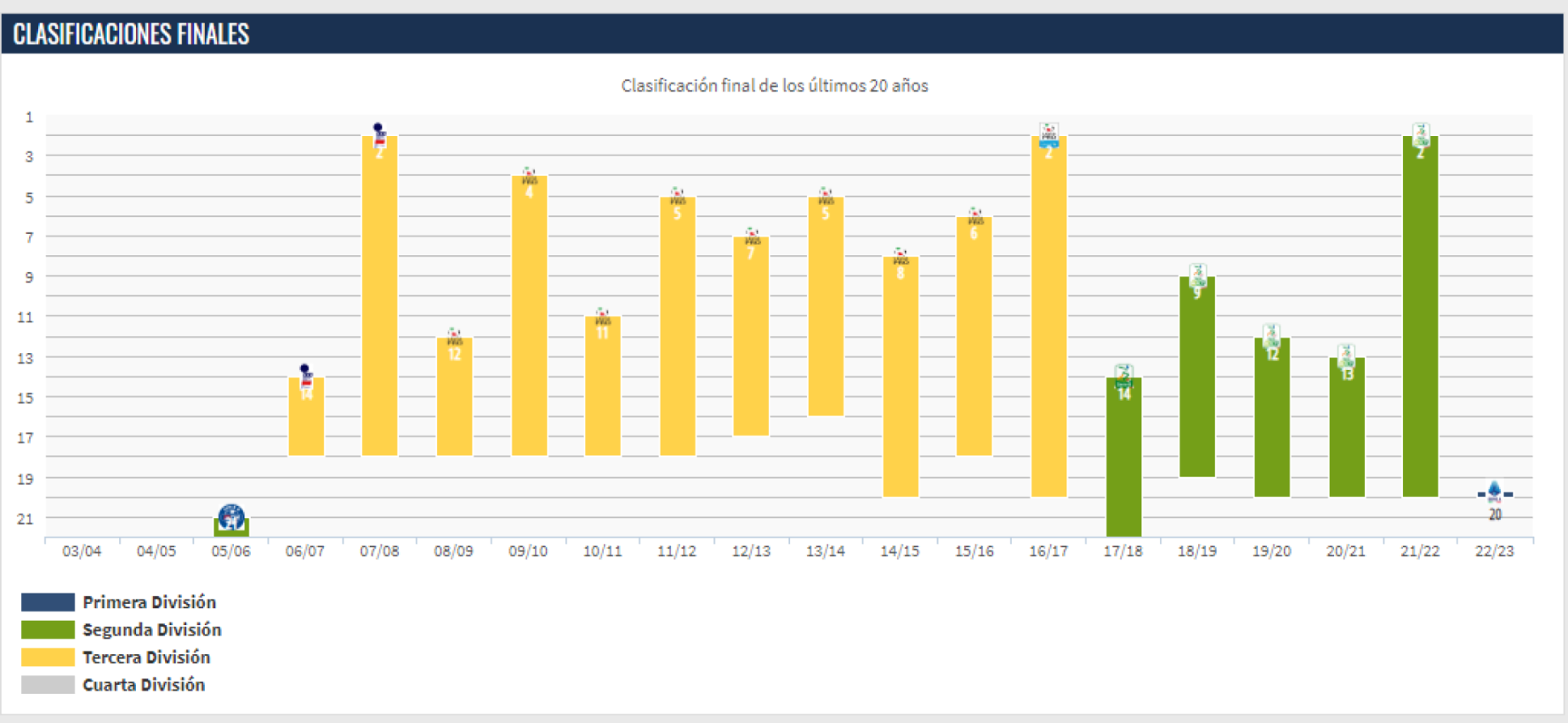Click the league logo atop the 14/15 bar
The height and width of the screenshot is (723, 1568).
point(900,257)
